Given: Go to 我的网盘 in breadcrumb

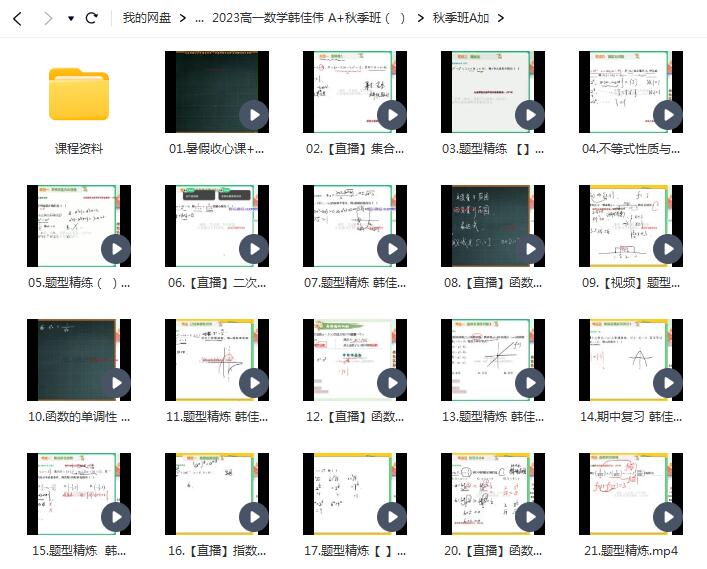Looking at the screenshot, I should (x=146, y=18).
